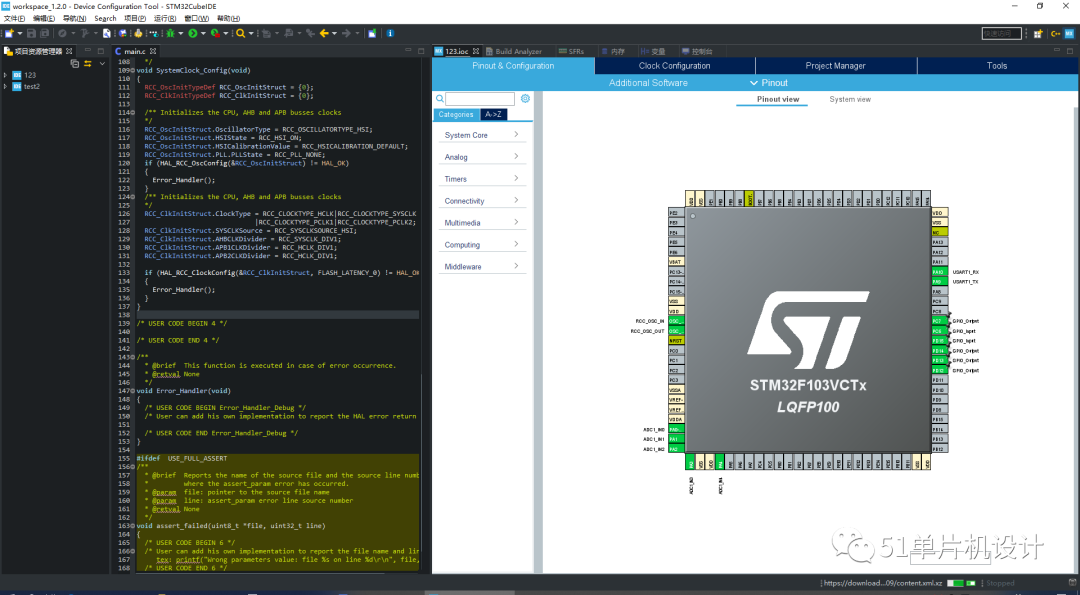Open the SFRs tab
The image size is (1080, 595).
point(571,52)
